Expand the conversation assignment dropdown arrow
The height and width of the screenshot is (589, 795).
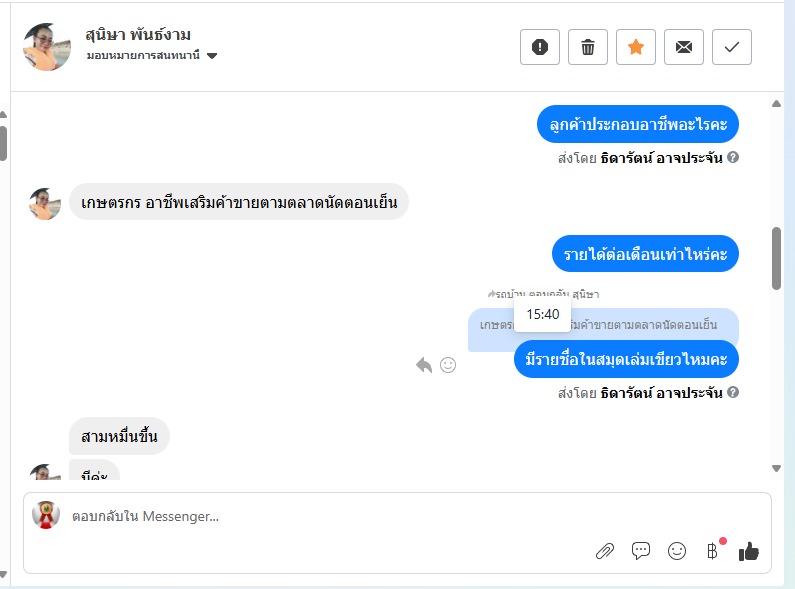pyautogui.click(x=212, y=56)
